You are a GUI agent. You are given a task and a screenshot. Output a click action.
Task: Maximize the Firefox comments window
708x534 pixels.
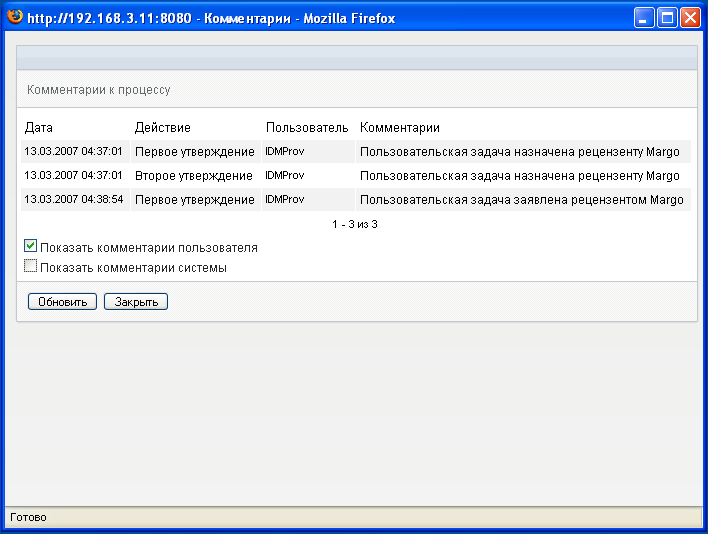(667, 18)
